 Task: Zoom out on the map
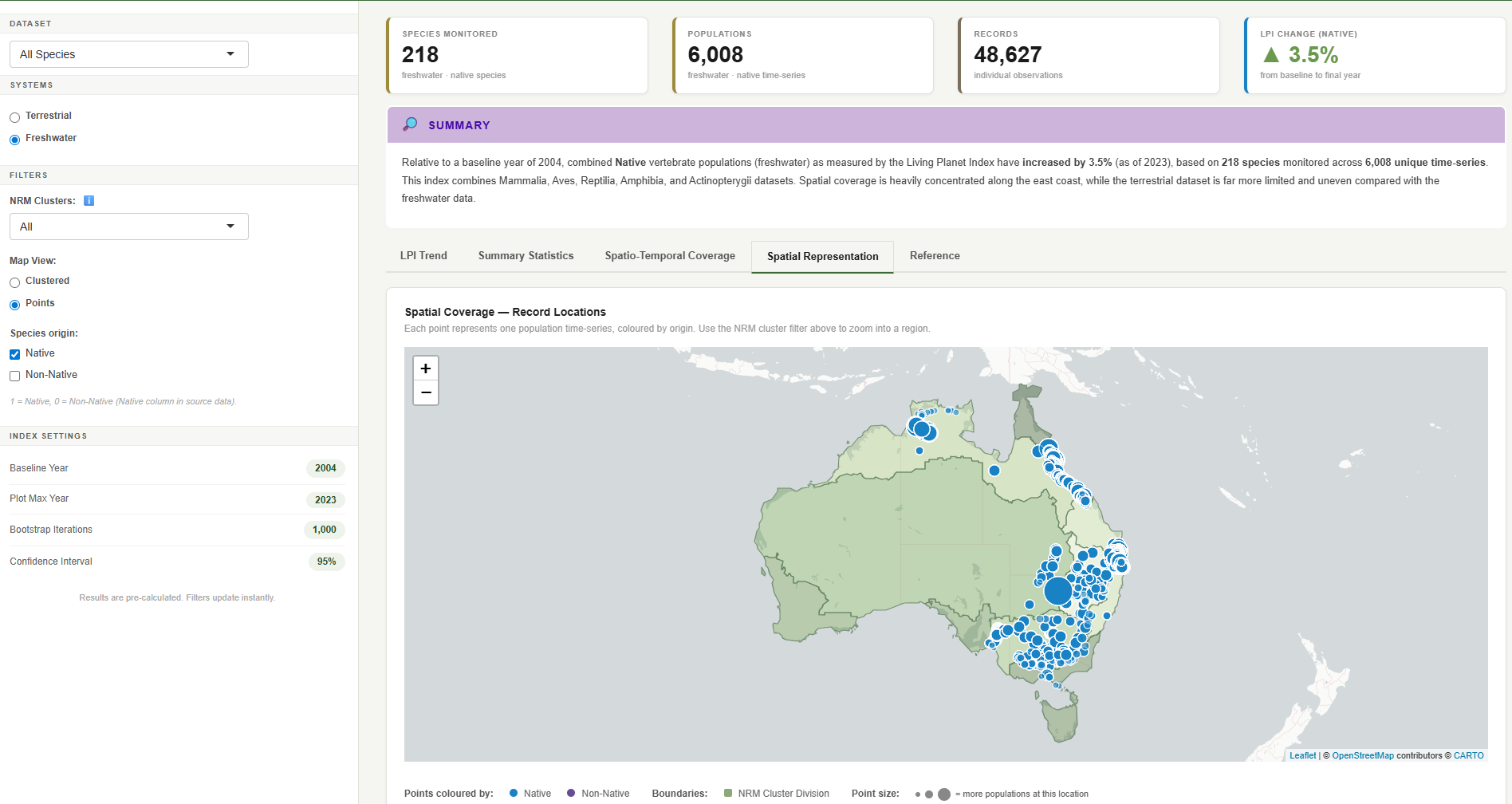pos(426,392)
